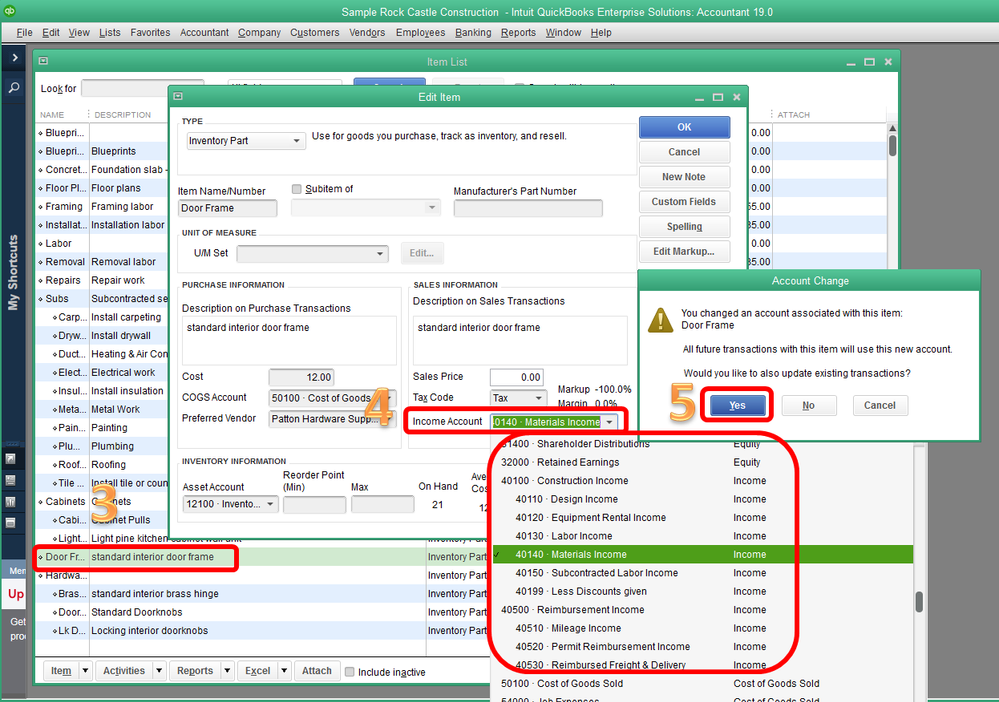The width and height of the screenshot is (999, 702).
Task: Click the Edit Item window menu icon
Action: coord(178,96)
